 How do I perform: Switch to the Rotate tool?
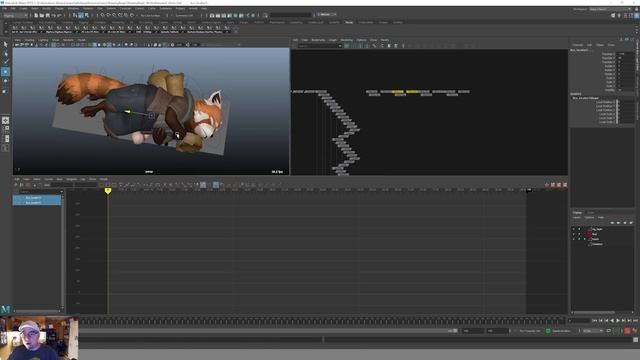[x=5, y=81]
